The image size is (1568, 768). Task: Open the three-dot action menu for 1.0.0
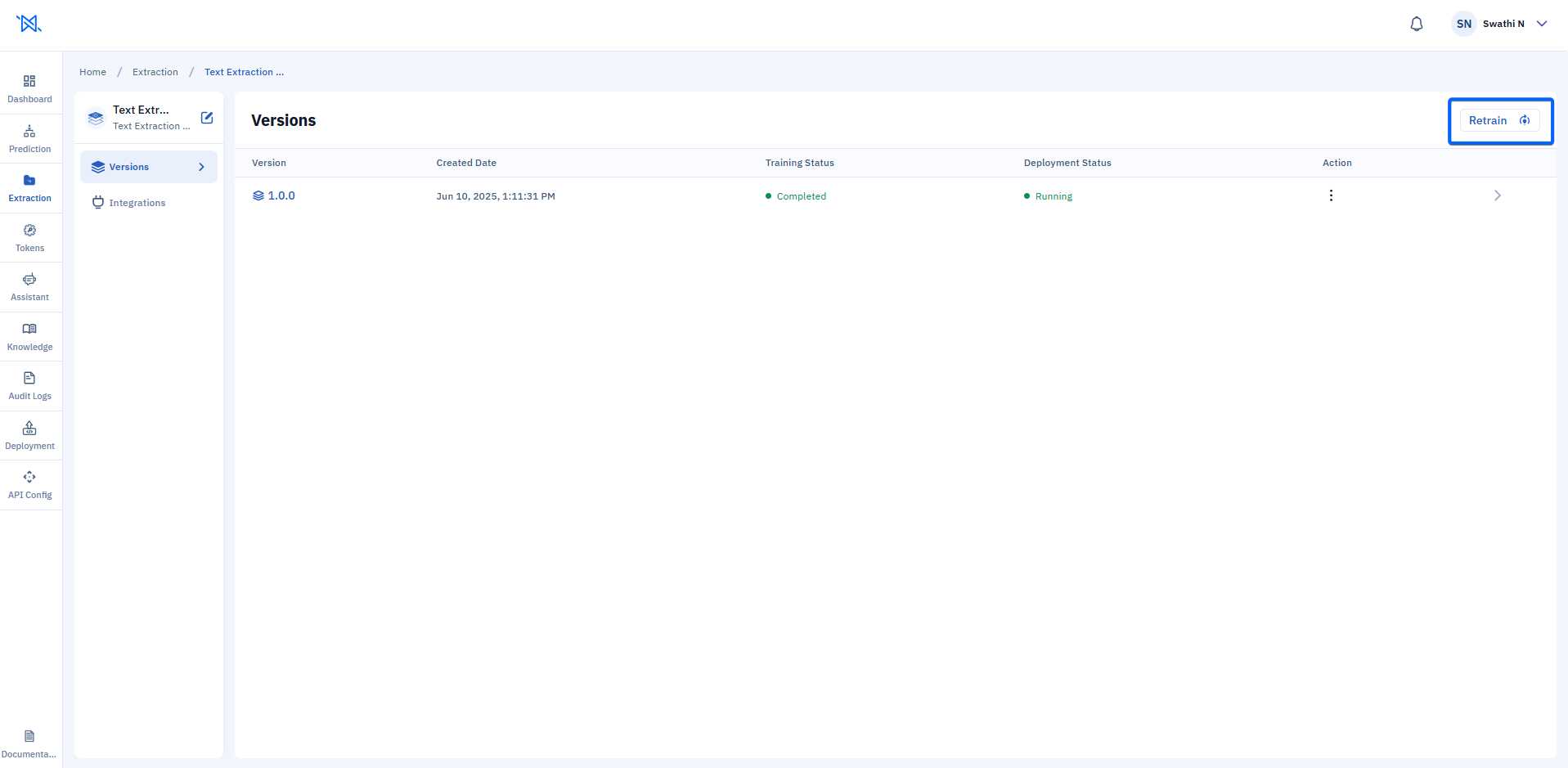1331,195
